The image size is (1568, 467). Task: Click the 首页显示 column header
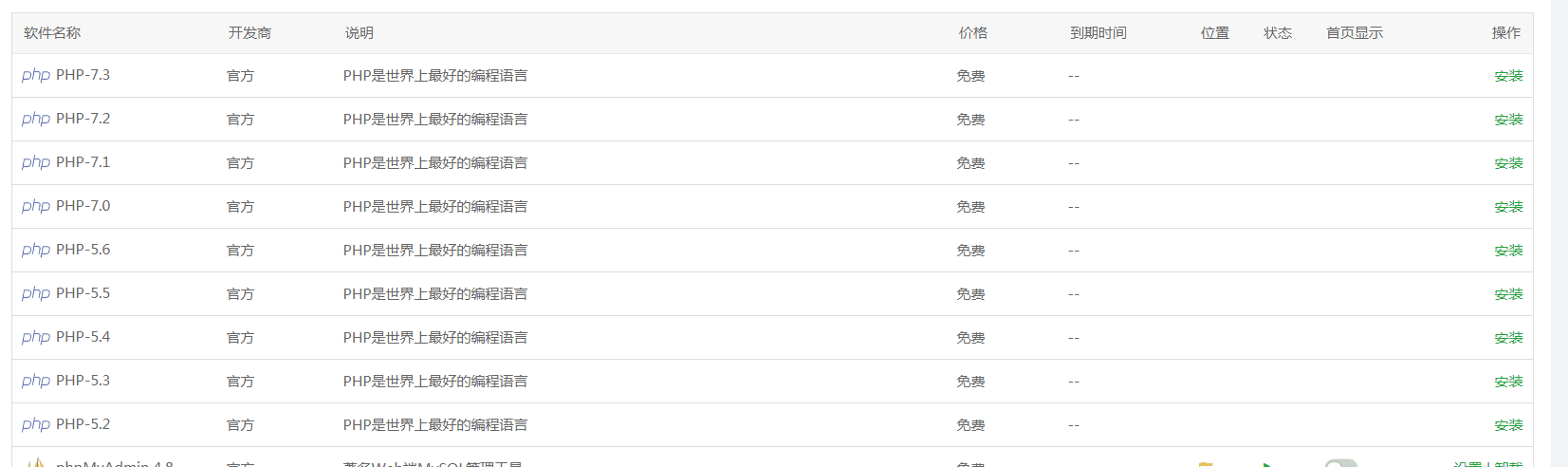tap(1355, 33)
